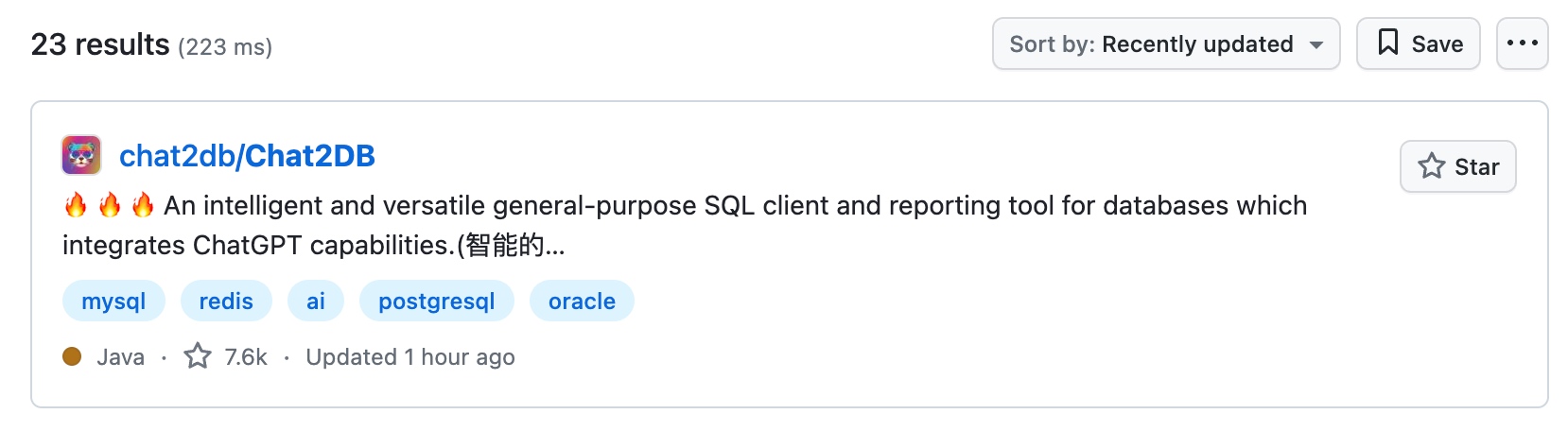Click the Updated 1 hour ago timestamp
Image resolution: width=1568 pixels, height=431 pixels.
click(410, 357)
